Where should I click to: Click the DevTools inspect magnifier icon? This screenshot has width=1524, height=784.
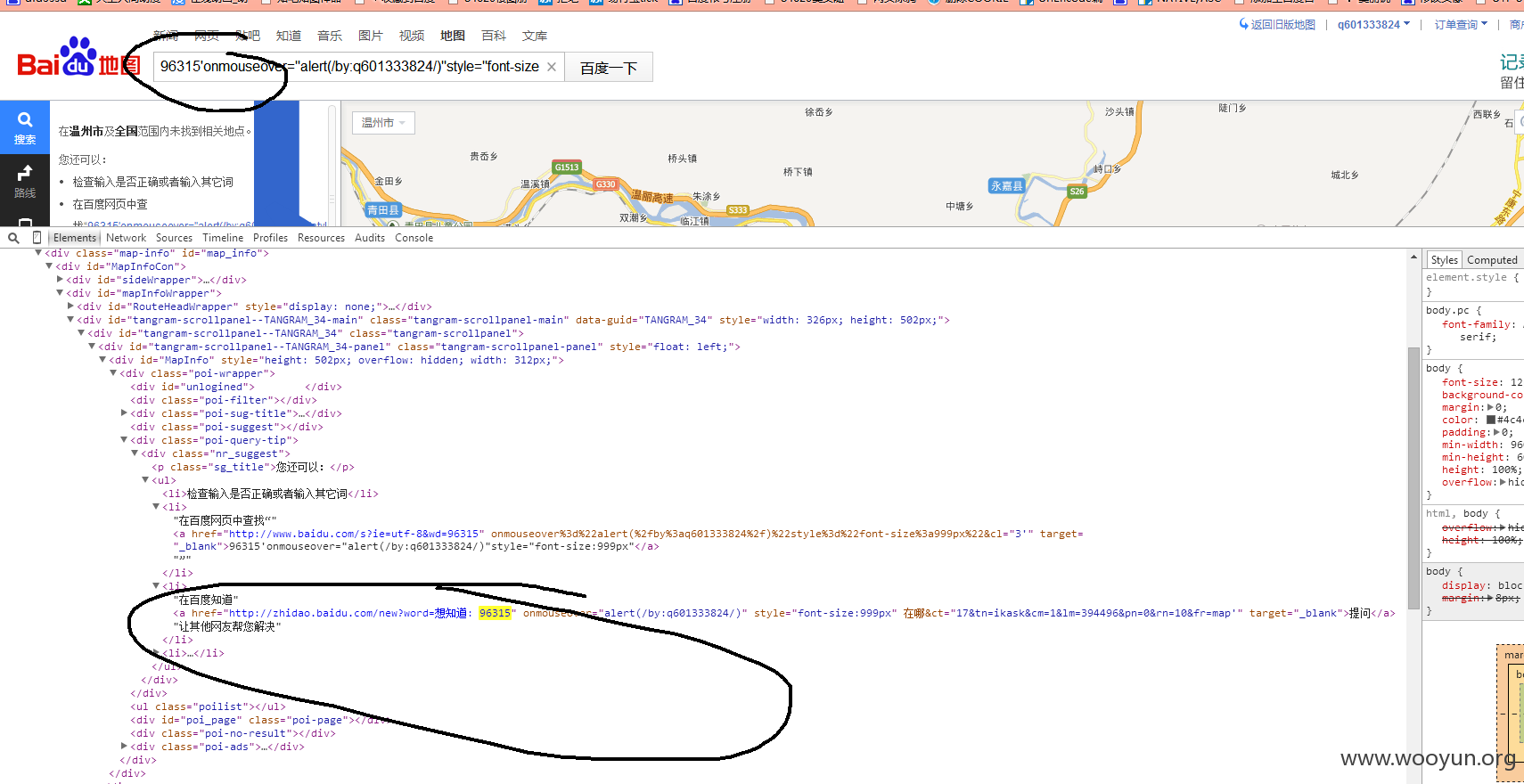pyautogui.click(x=13, y=238)
